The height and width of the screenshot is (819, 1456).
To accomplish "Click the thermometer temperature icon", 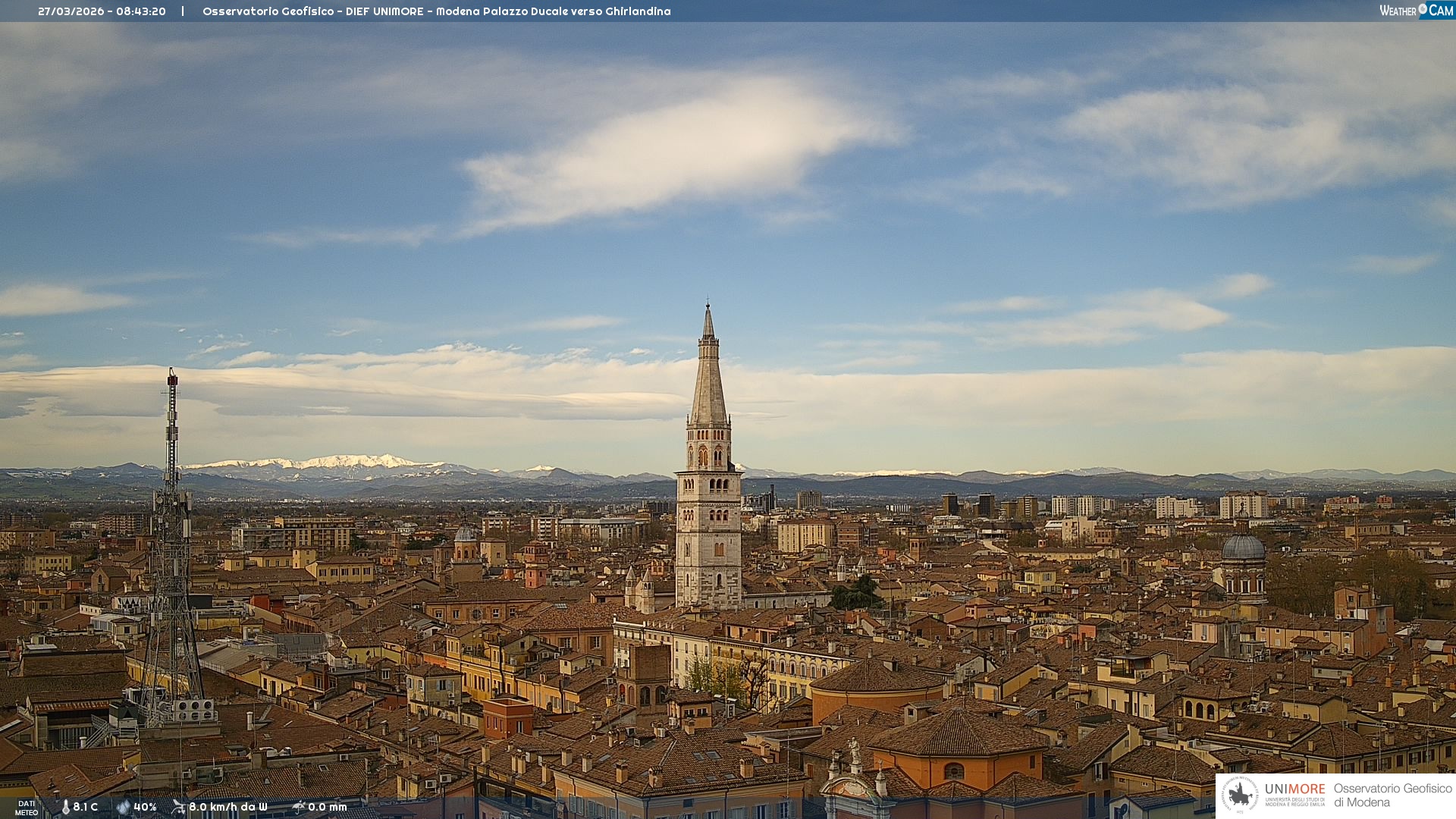I will (x=66, y=807).
